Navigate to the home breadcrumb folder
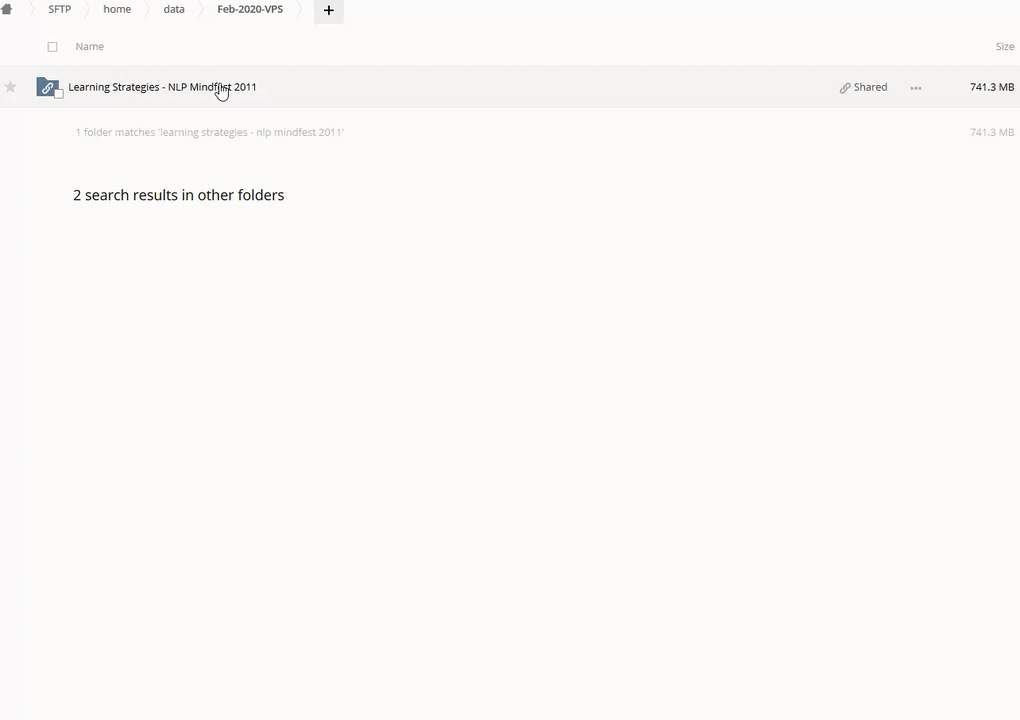1020x720 pixels. point(117,9)
